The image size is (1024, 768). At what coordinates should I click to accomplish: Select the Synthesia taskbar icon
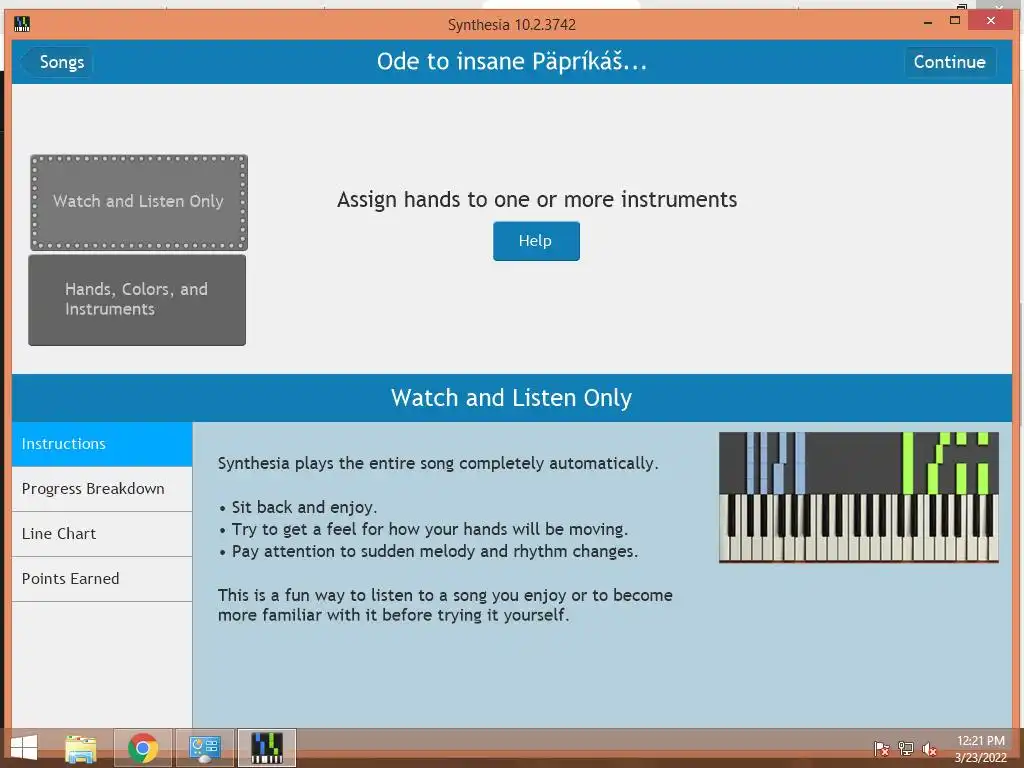[266, 748]
